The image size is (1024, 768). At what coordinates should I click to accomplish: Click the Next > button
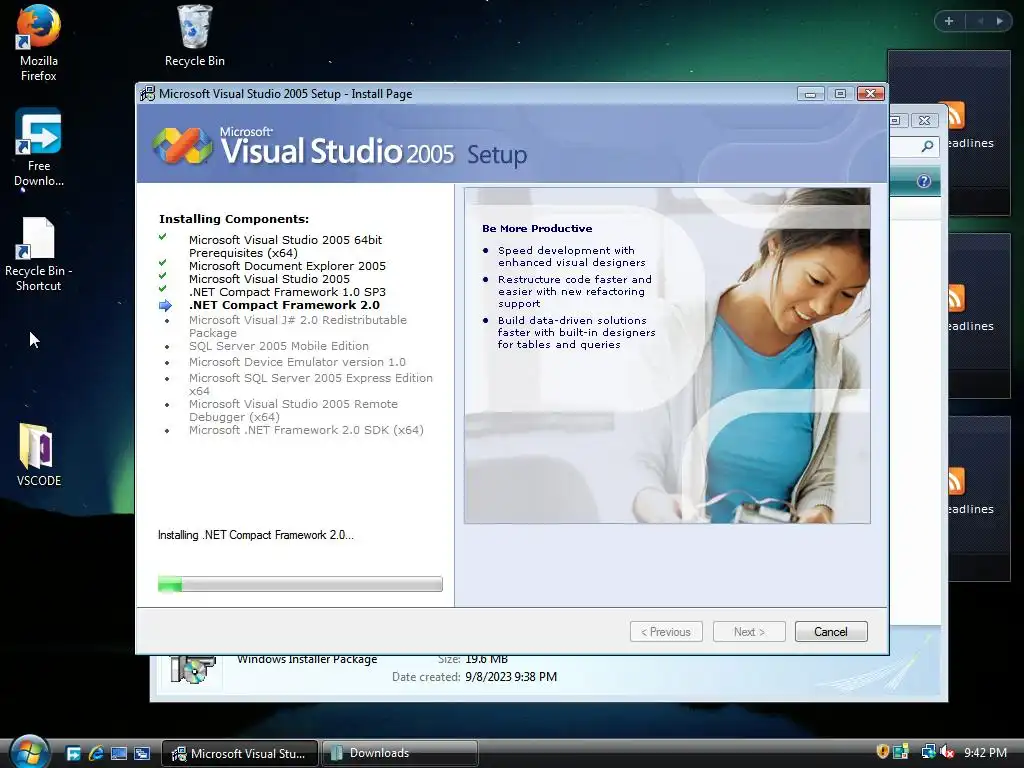(x=749, y=632)
